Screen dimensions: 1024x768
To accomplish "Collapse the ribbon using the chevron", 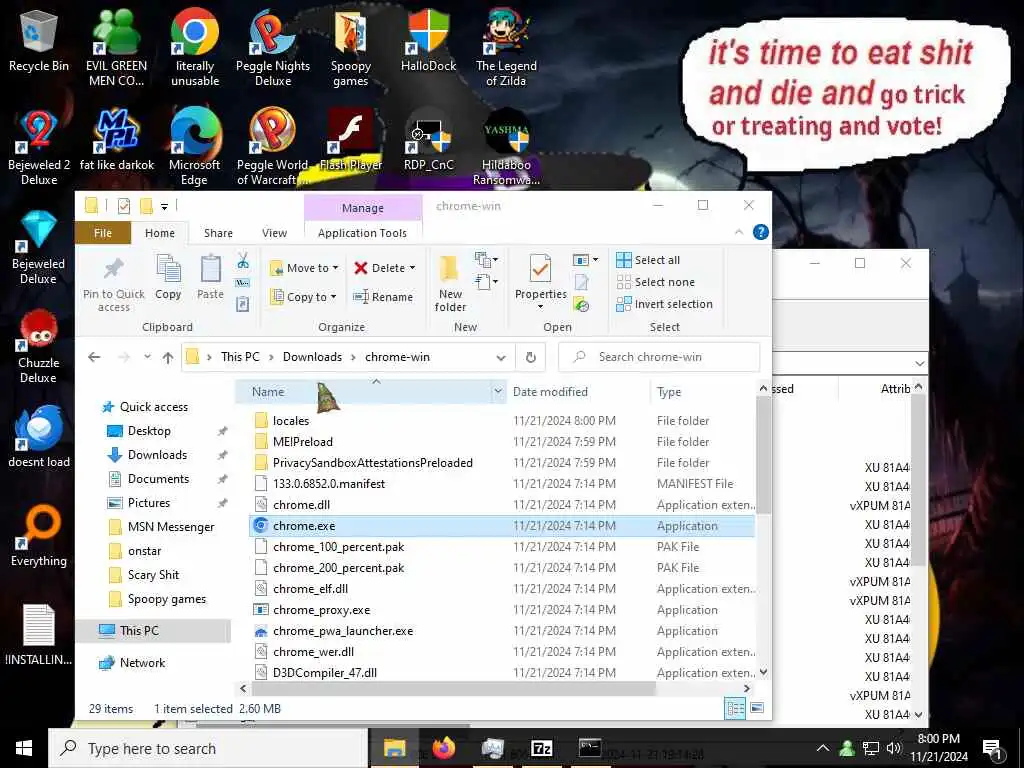I will coord(739,232).
